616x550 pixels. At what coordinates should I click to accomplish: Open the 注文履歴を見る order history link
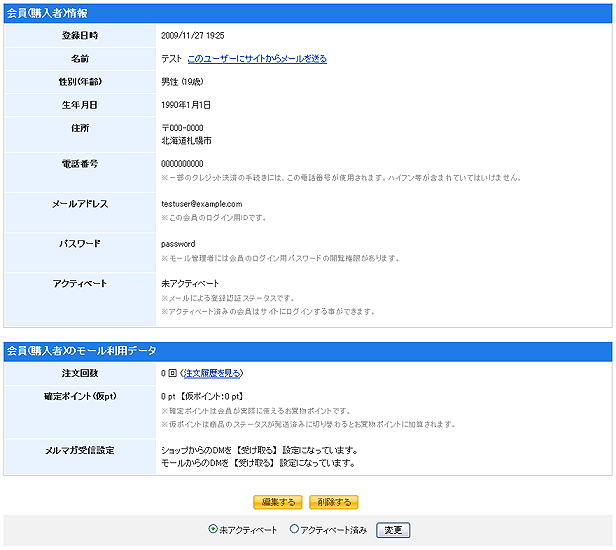click(212, 373)
